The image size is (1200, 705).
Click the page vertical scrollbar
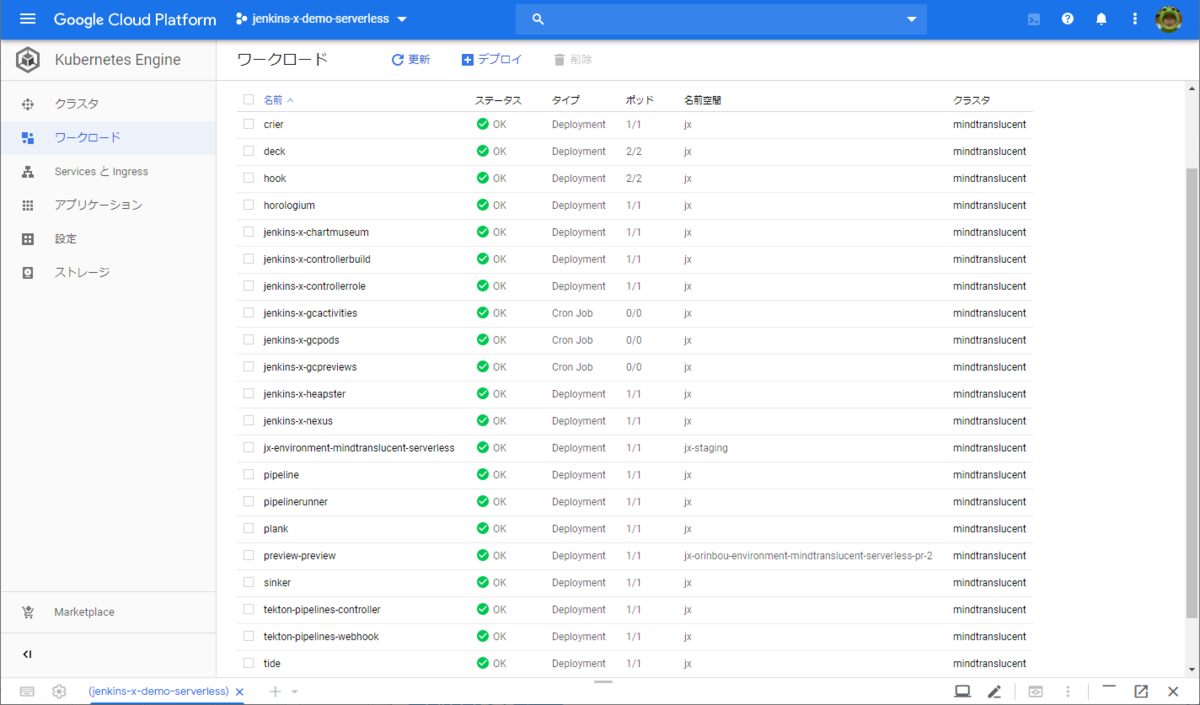pos(1191,392)
